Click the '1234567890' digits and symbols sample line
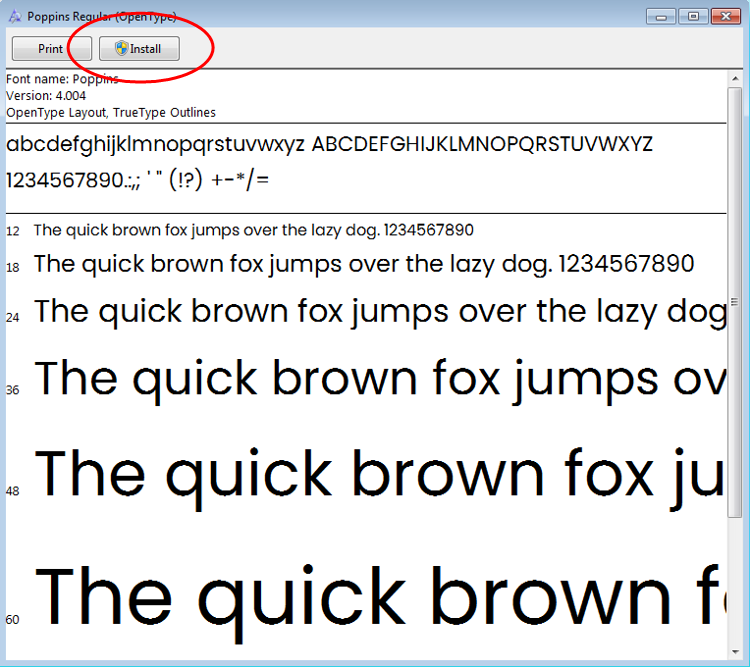The width and height of the screenshot is (750, 667). click(x=138, y=181)
